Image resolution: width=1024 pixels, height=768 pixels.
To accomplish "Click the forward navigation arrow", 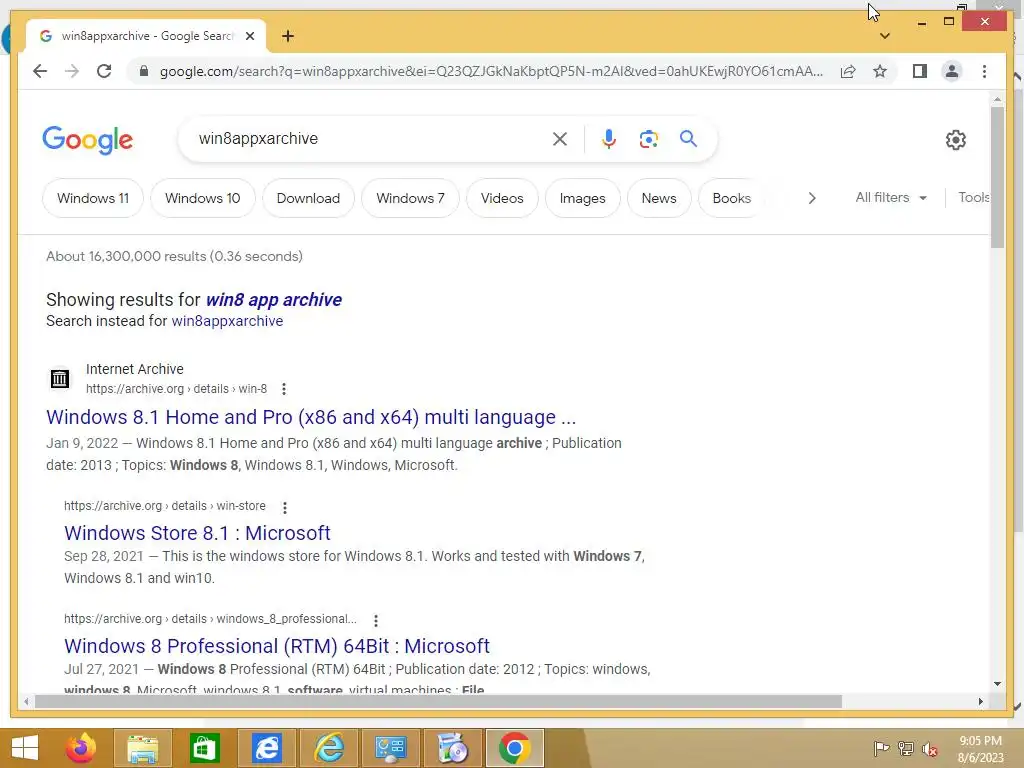I will click(x=72, y=71).
